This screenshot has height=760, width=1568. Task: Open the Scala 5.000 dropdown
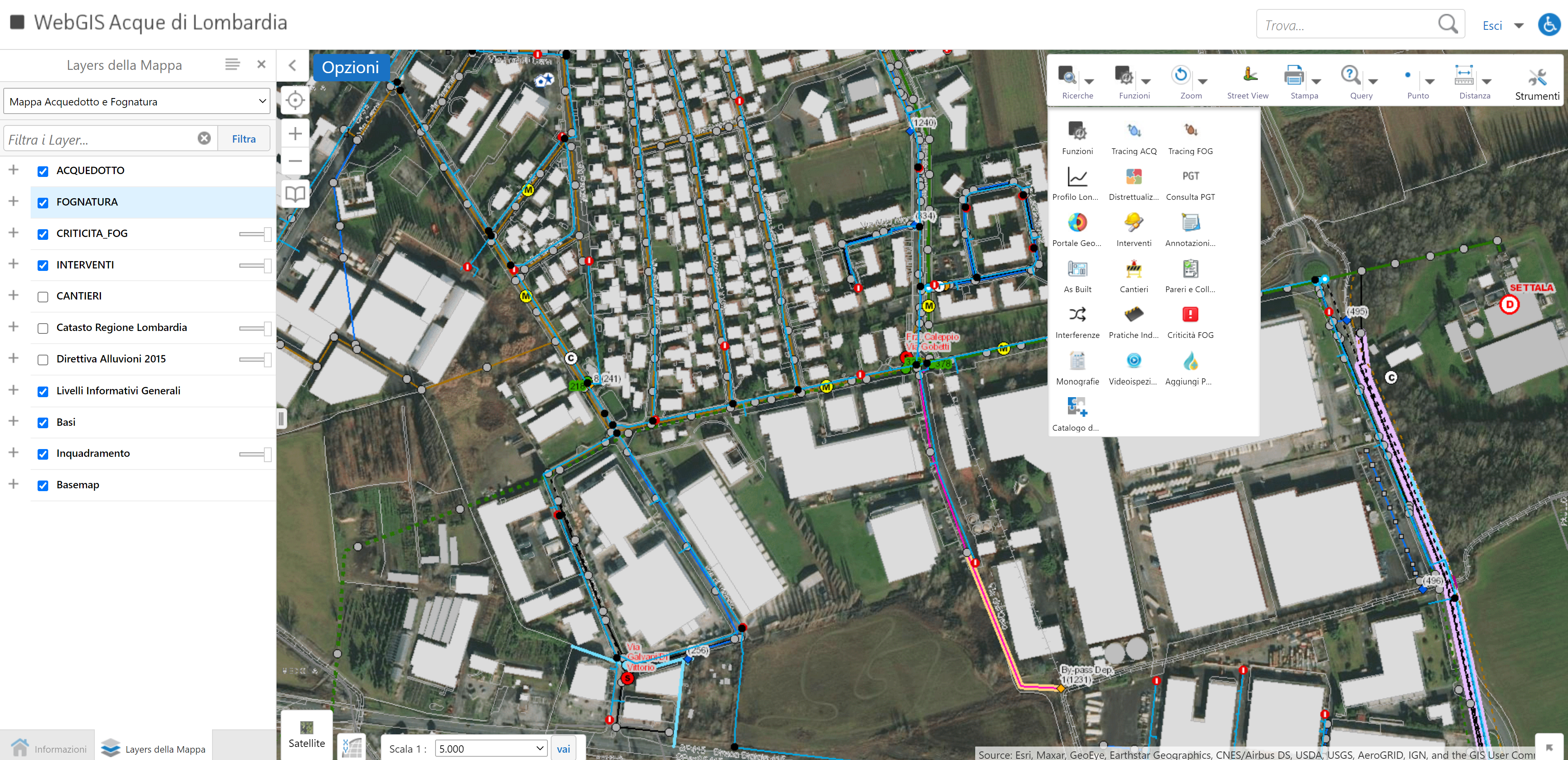pos(491,749)
